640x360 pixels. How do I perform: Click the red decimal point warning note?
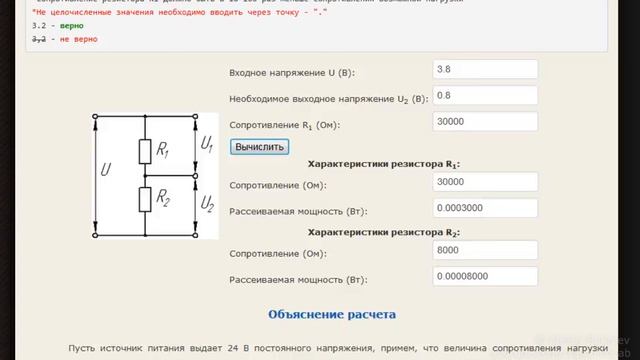(x=180, y=12)
